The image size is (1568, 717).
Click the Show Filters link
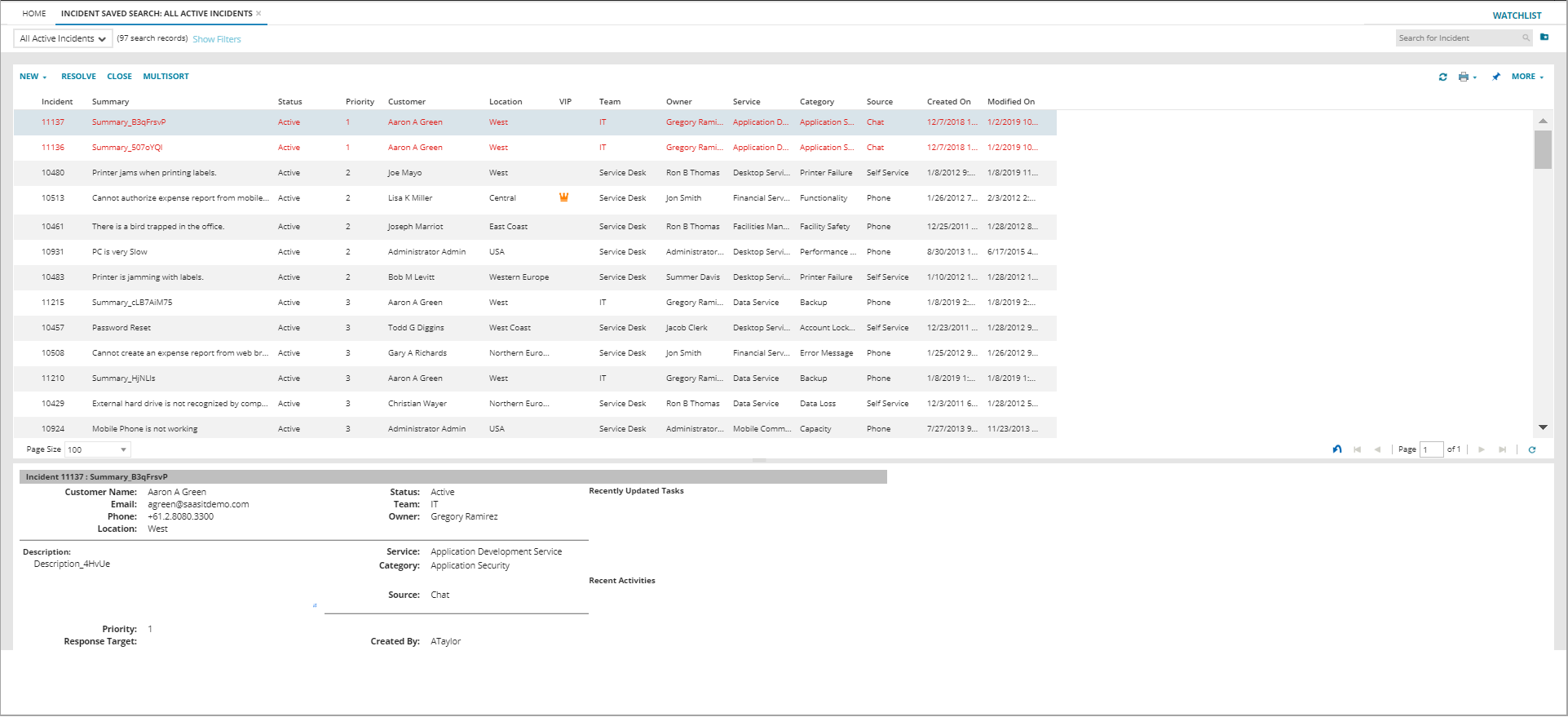[217, 39]
